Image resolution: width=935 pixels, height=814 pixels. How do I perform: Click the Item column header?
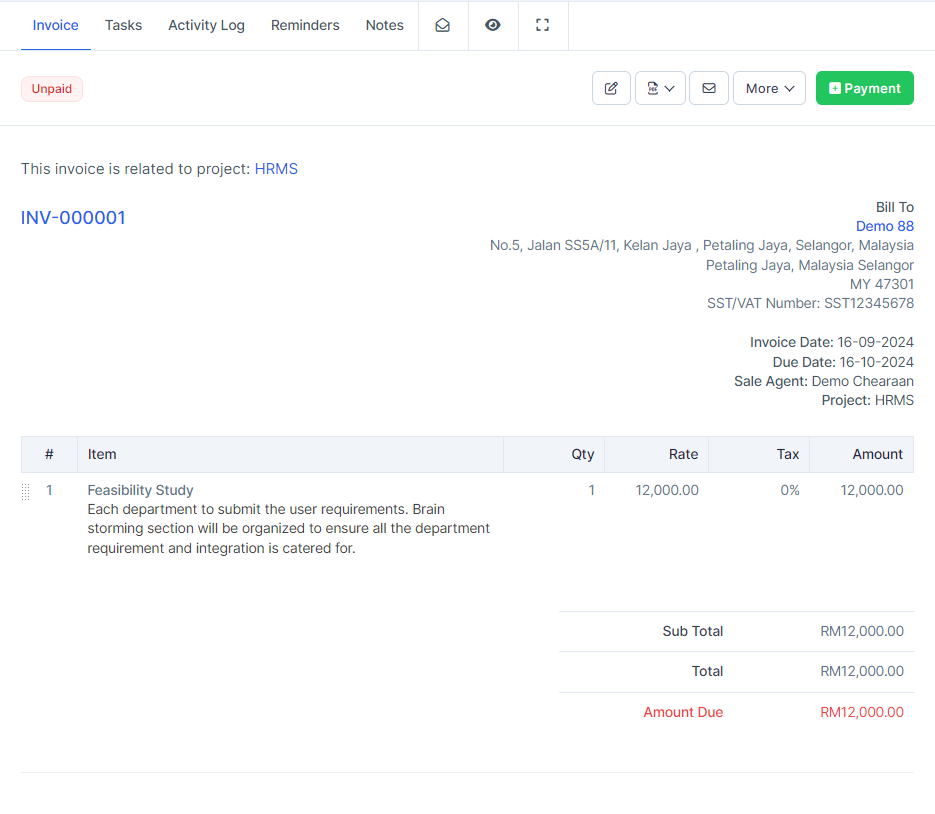102,454
